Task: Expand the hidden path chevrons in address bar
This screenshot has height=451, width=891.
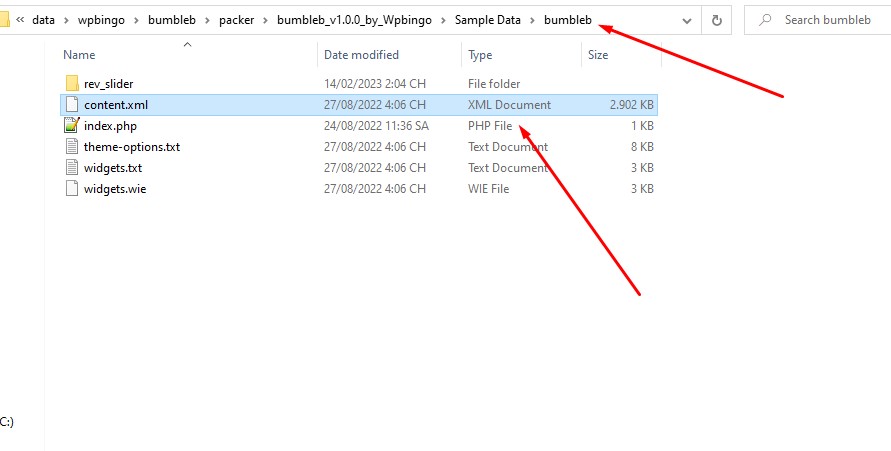Action: click(20, 20)
